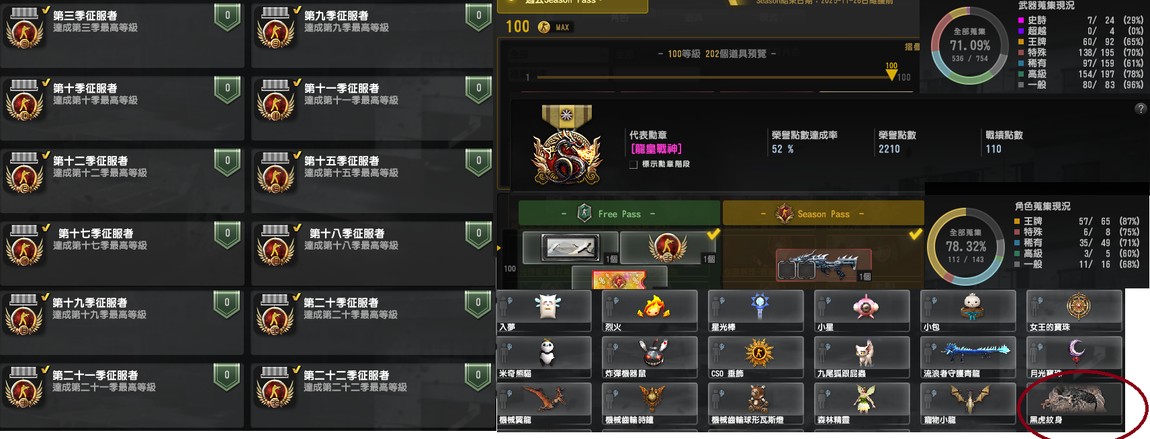Open the question mark help icon
This screenshot has width=1150, height=439.
[1140, 108]
